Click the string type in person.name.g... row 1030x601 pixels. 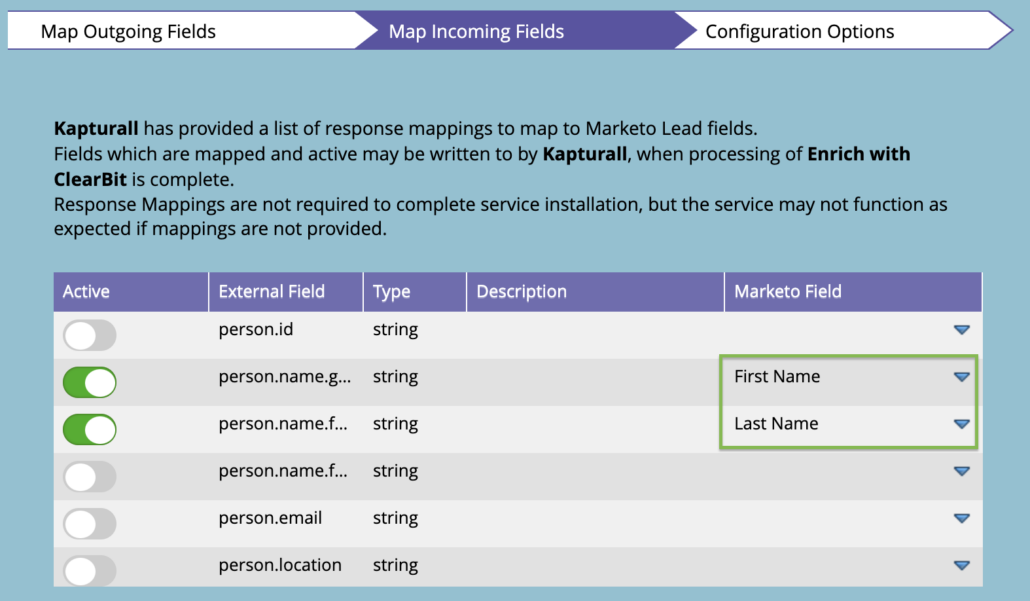(x=395, y=377)
